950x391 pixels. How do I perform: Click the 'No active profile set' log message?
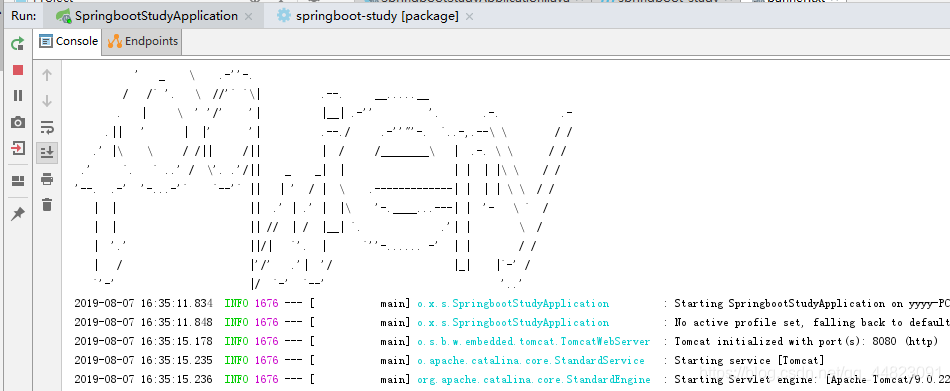click(811, 322)
